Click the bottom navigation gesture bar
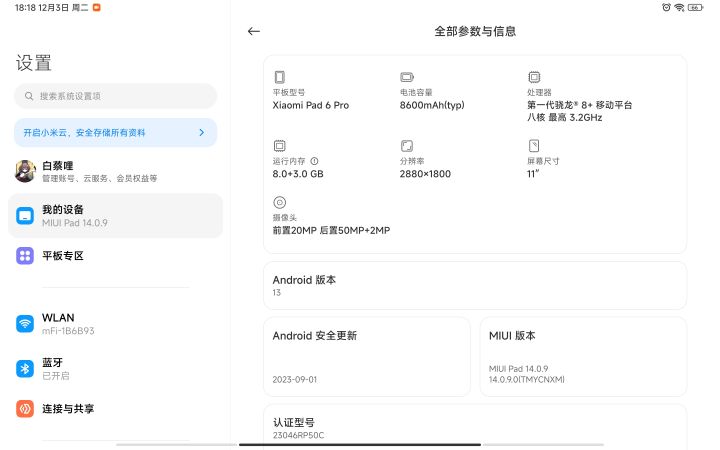Screen dimensions: 720x450 point(360,444)
